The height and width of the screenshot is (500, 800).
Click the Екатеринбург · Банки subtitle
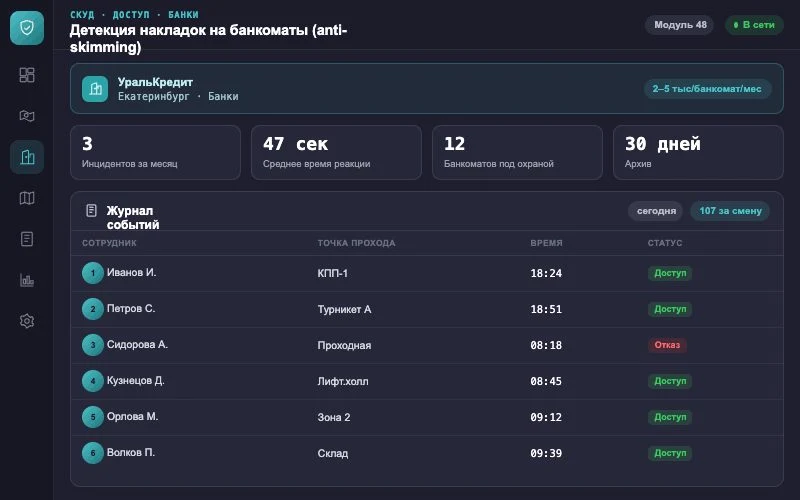tap(178, 96)
